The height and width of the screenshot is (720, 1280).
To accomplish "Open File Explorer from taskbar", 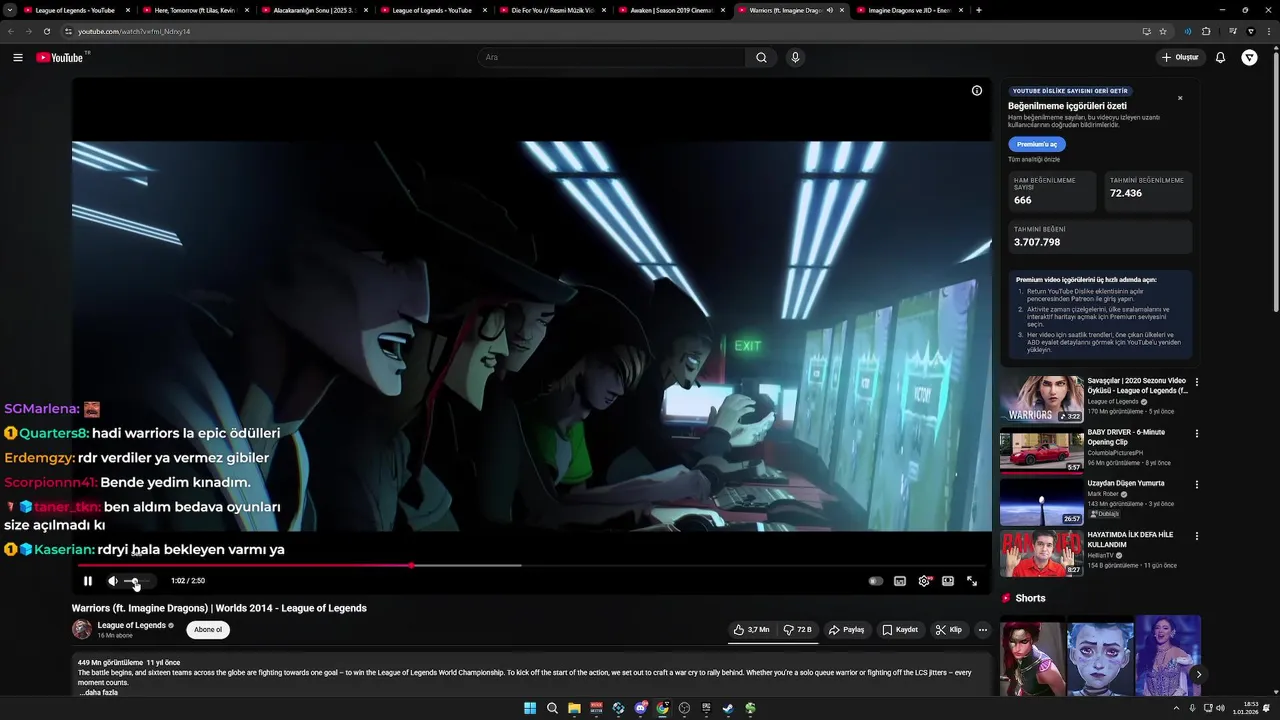I will click(574, 708).
